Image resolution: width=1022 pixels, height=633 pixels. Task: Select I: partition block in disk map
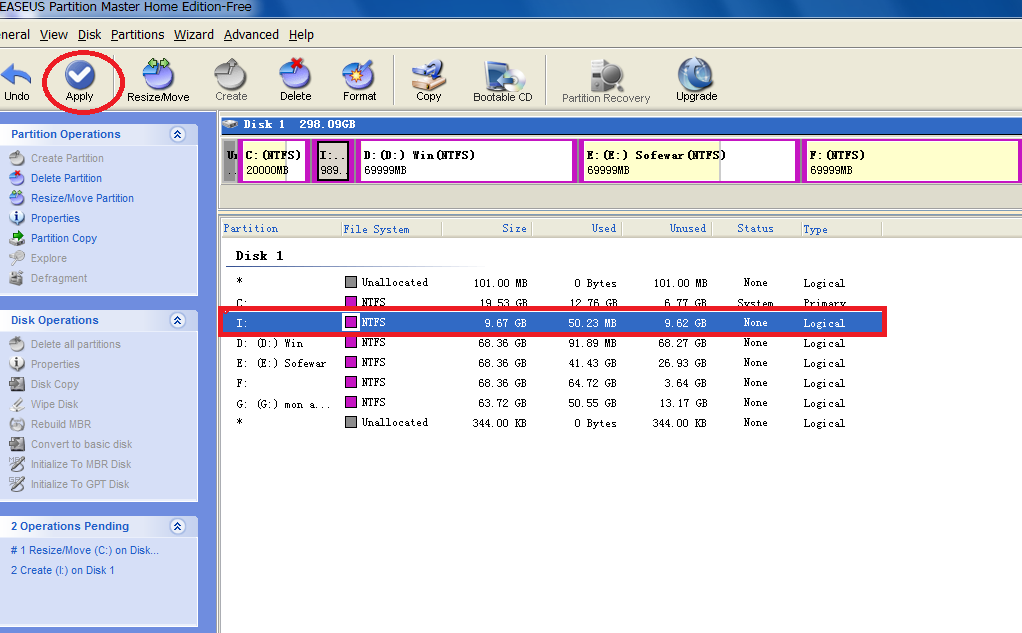pyautogui.click(x=333, y=162)
